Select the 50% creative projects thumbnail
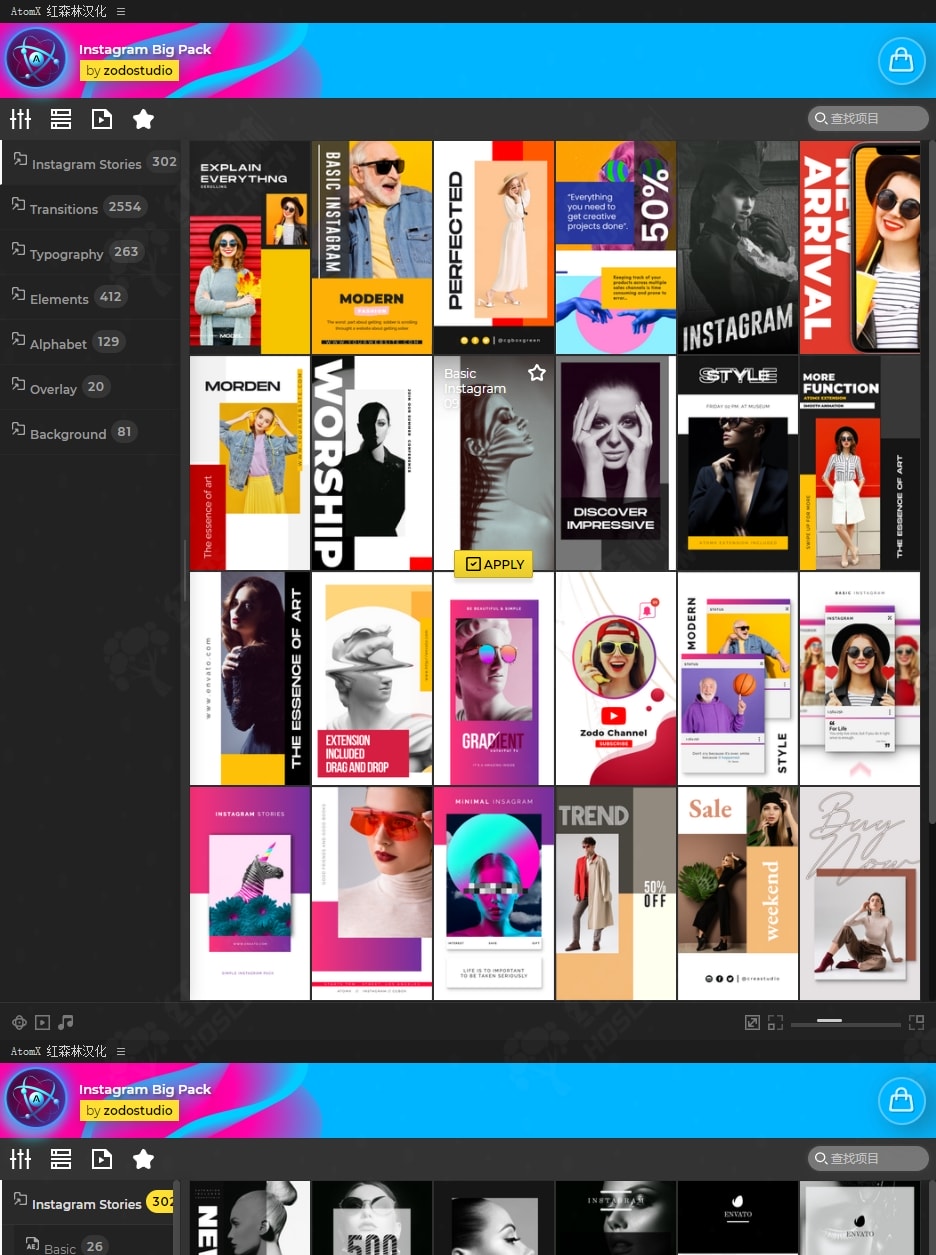 coord(616,247)
